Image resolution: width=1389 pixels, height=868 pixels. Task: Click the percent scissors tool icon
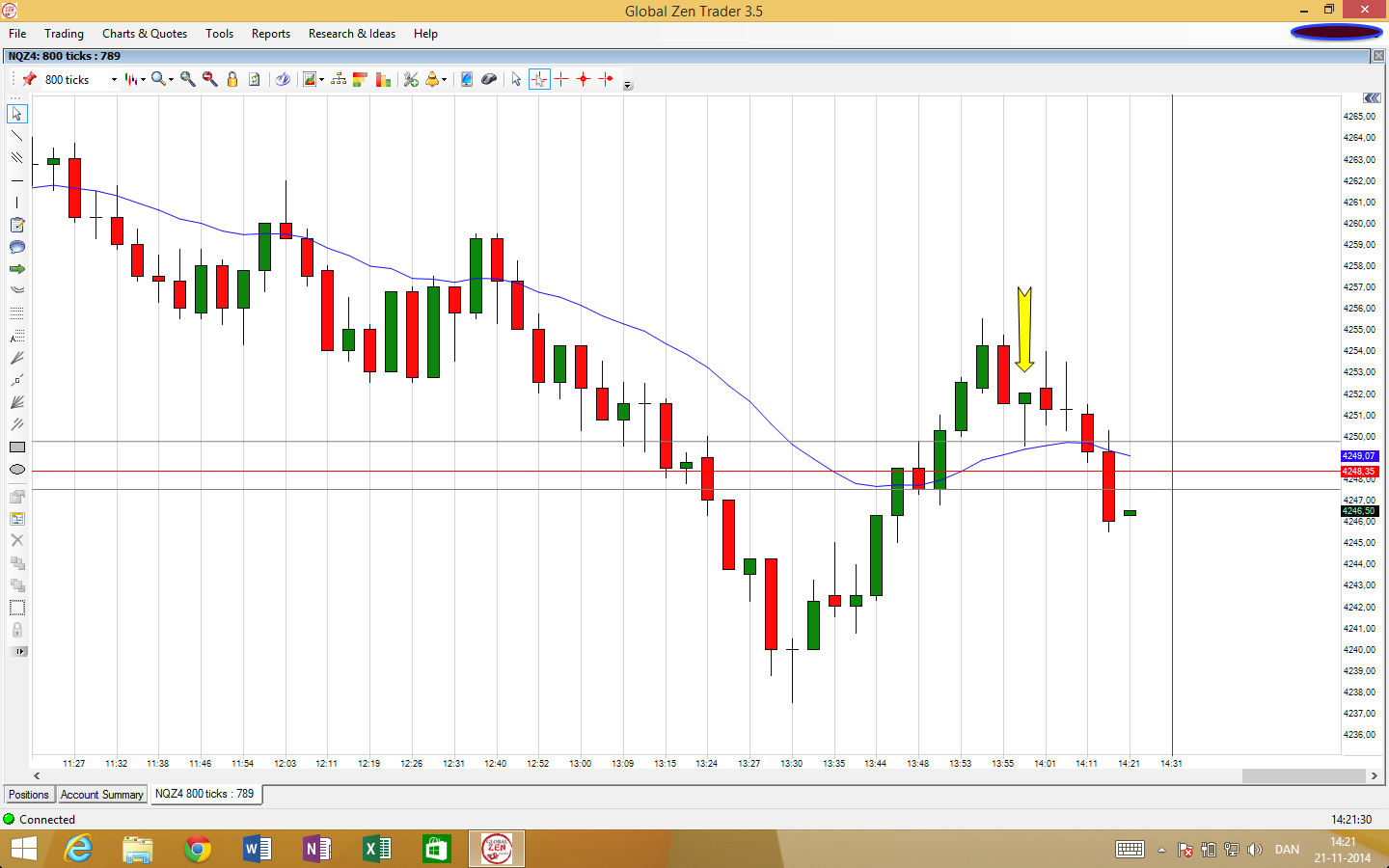(x=411, y=79)
